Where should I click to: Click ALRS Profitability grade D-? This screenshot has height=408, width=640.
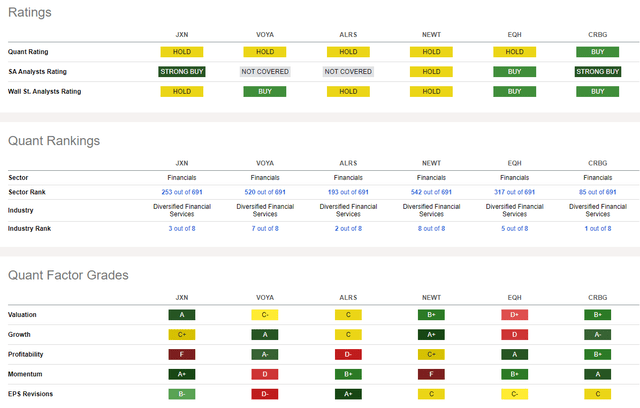pos(348,354)
